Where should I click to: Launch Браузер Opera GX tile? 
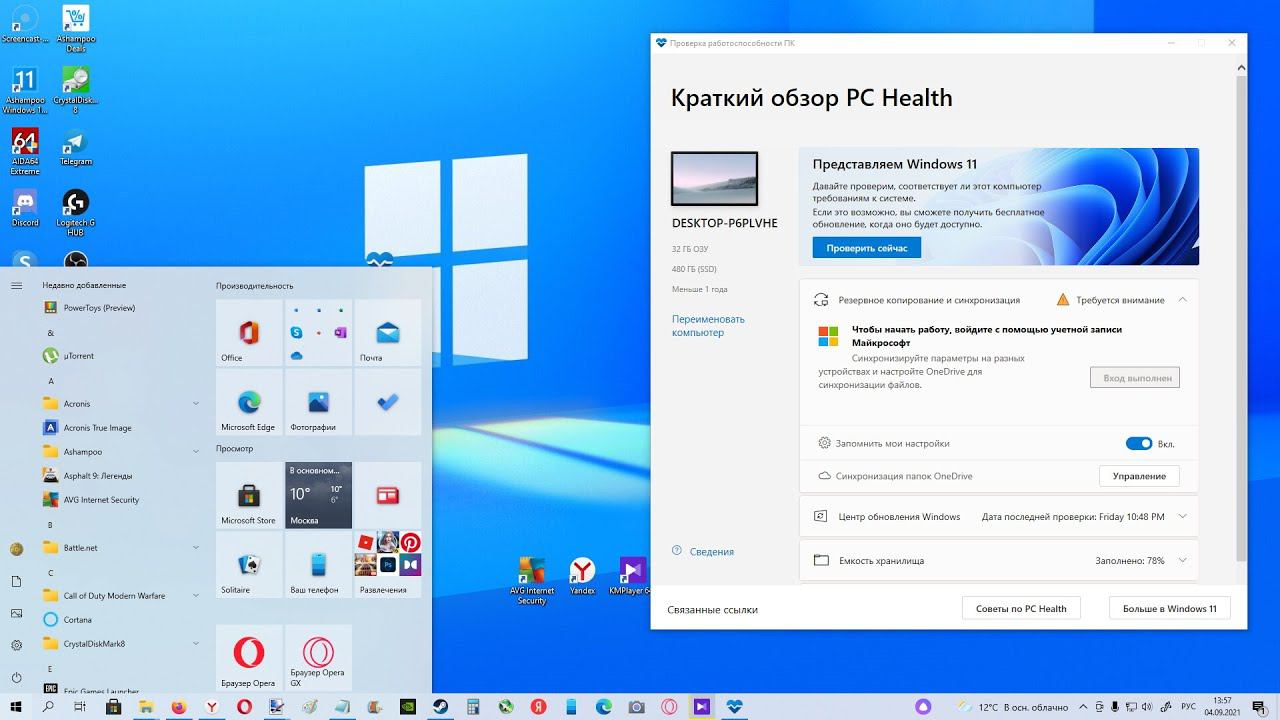(x=318, y=658)
